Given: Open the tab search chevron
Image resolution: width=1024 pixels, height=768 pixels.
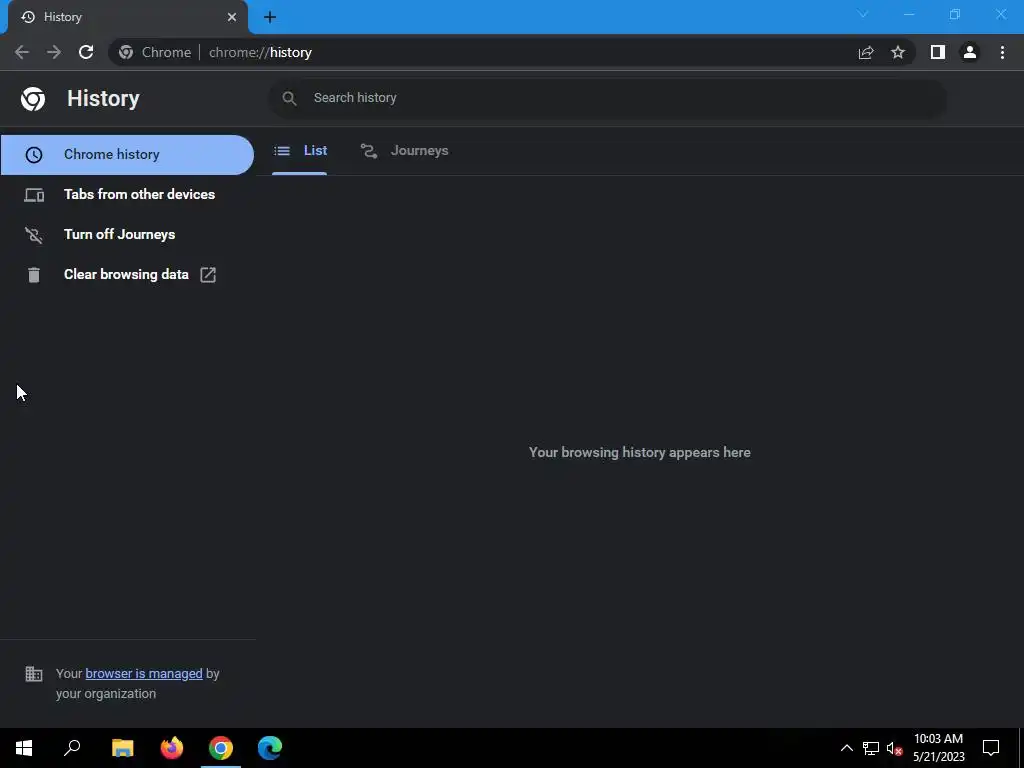Looking at the screenshot, I should click(x=863, y=14).
